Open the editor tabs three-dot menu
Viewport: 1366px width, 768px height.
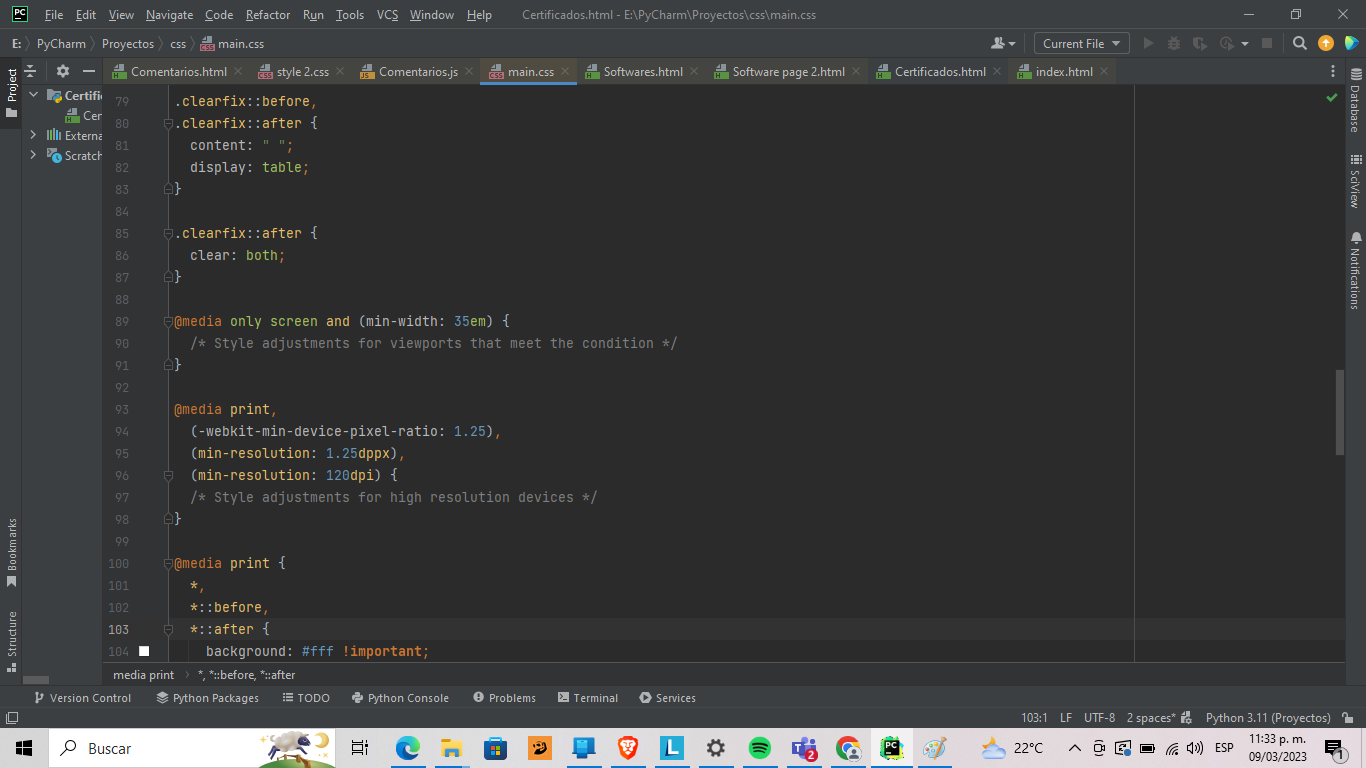click(x=1332, y=72)
